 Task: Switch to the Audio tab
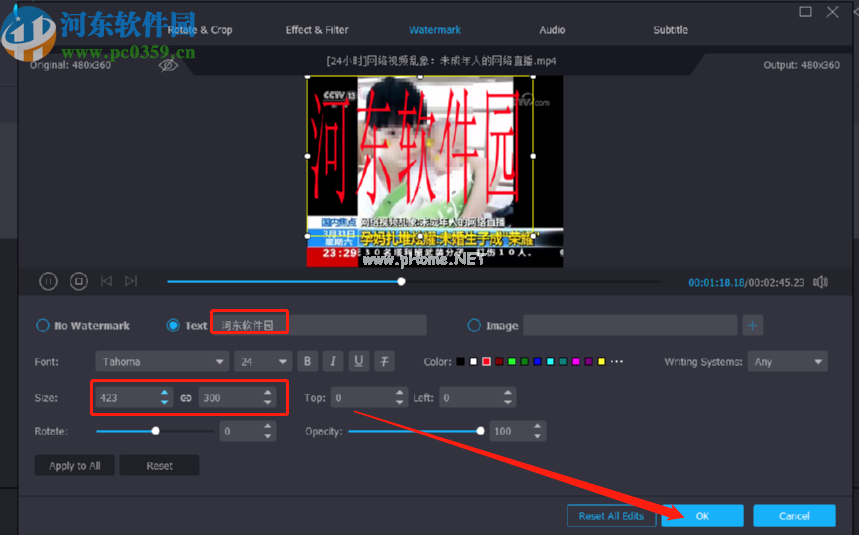(x=552, y=30)
